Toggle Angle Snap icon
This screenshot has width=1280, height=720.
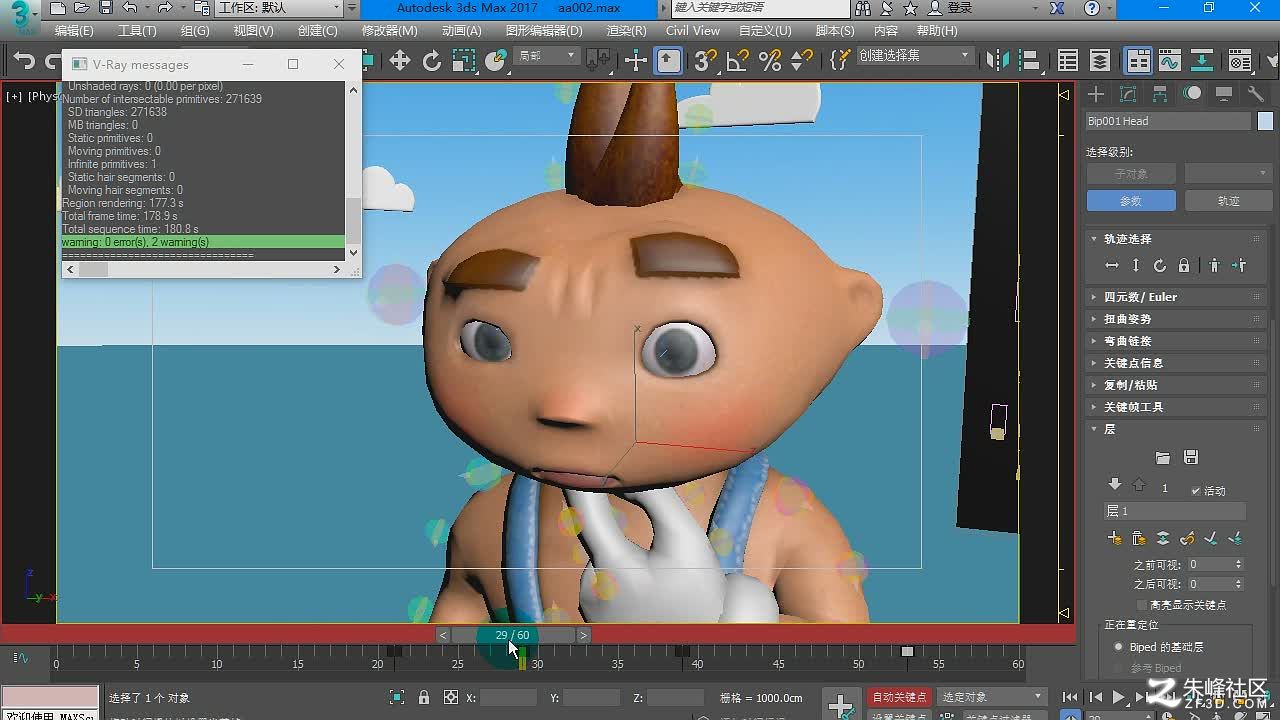click(737, 61)
